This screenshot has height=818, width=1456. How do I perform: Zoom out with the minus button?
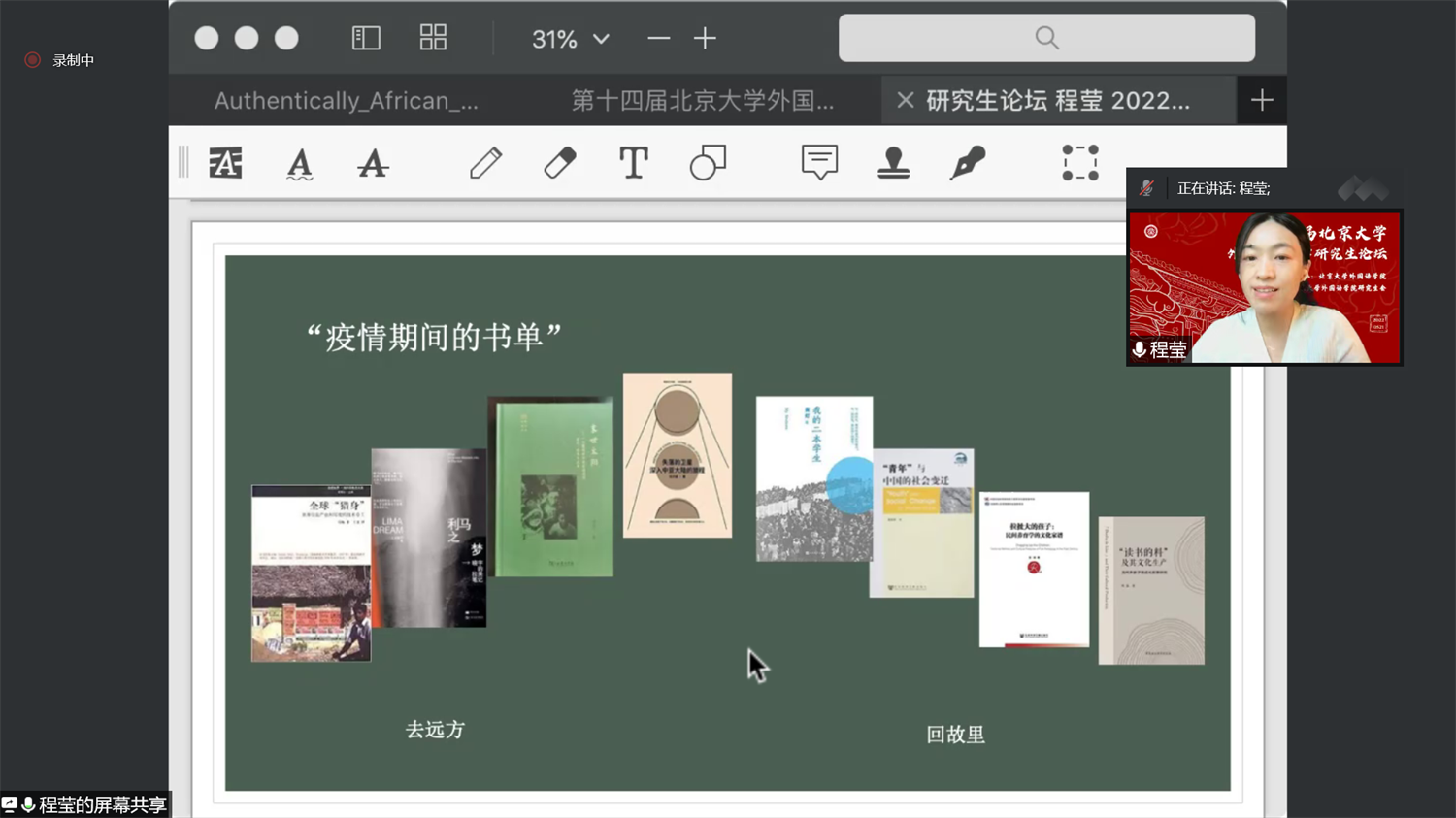click(658, 39)
